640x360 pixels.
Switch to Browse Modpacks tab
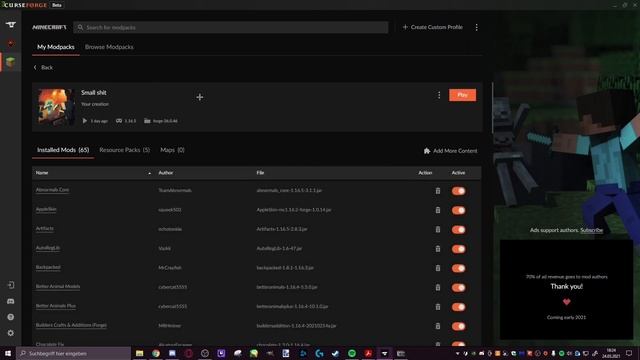pos(109,47)
